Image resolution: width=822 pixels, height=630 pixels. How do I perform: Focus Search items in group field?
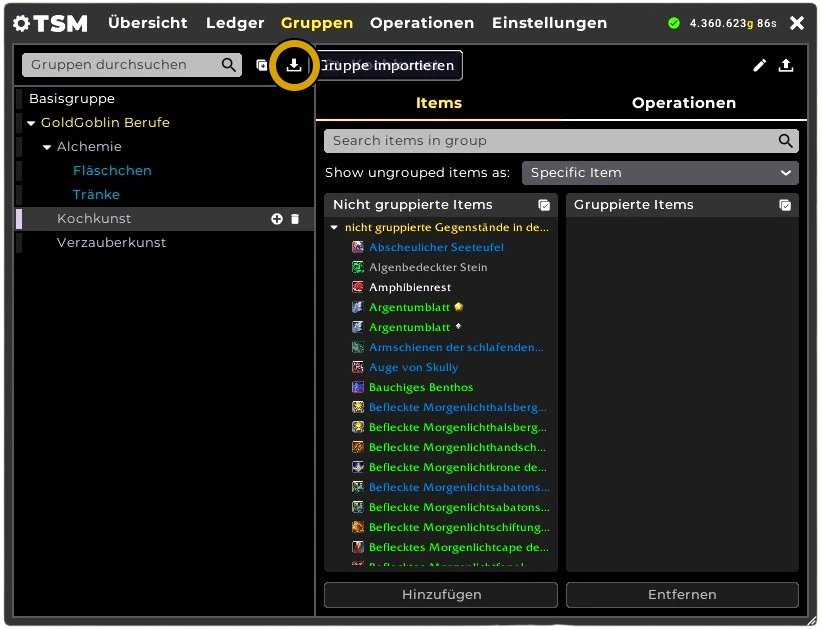[561, 140]
